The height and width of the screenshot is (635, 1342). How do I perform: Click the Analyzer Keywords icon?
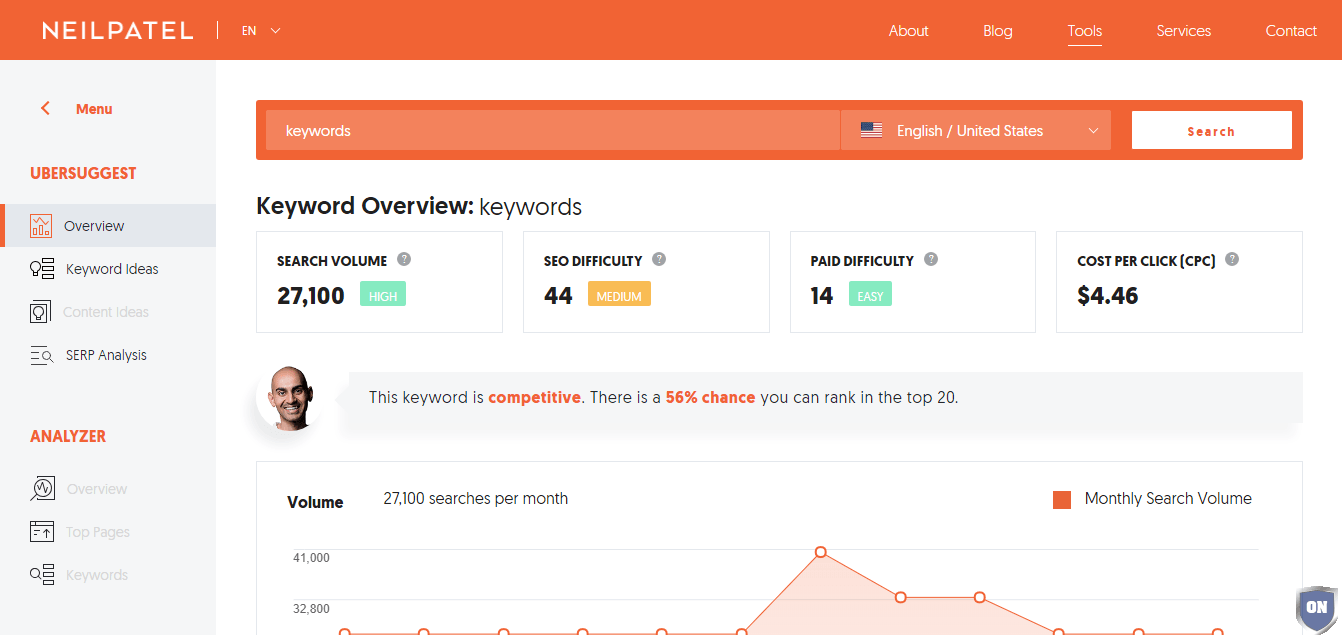42,575
